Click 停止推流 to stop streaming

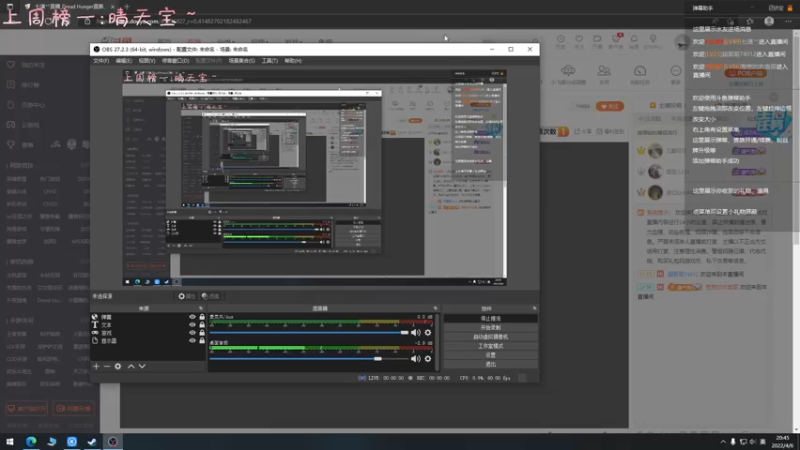[490, 318]
